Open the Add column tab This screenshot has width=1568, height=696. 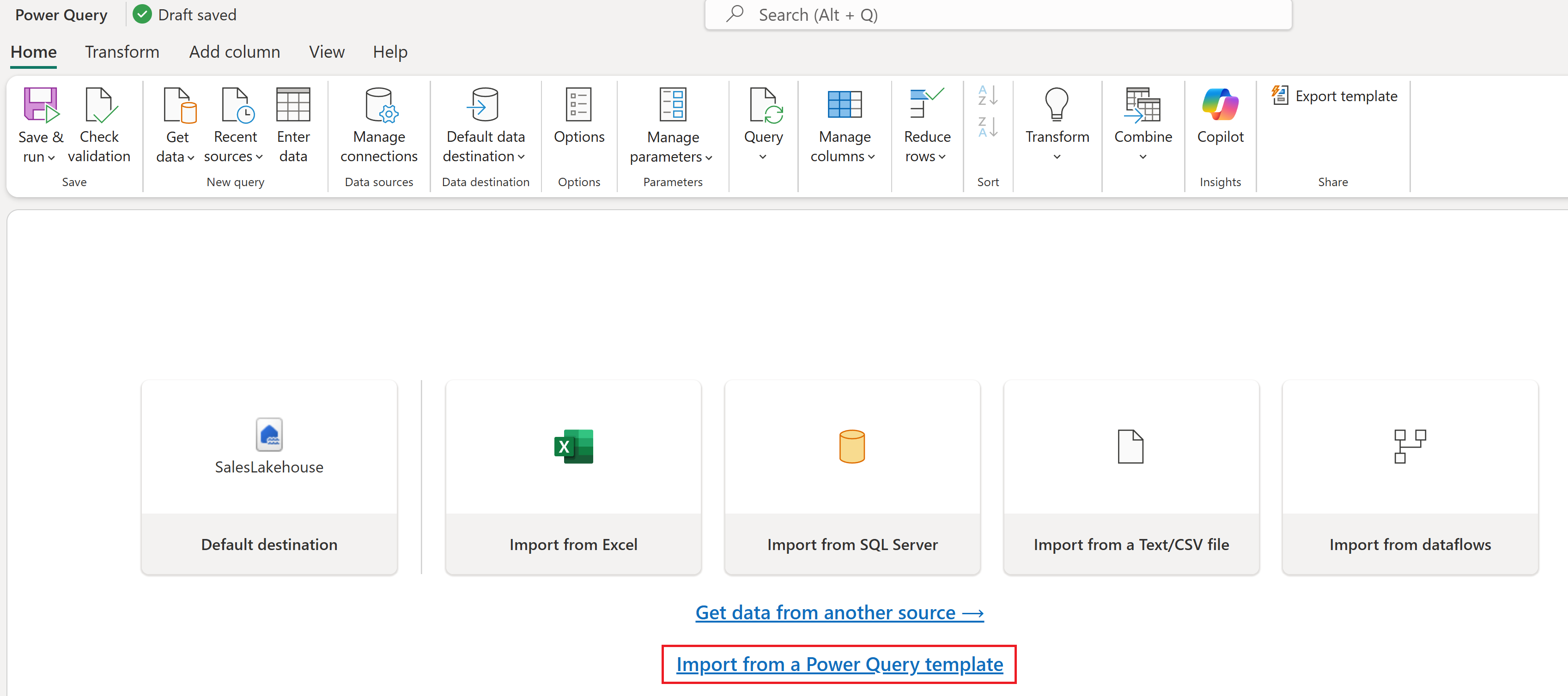[x=234, y=52]
